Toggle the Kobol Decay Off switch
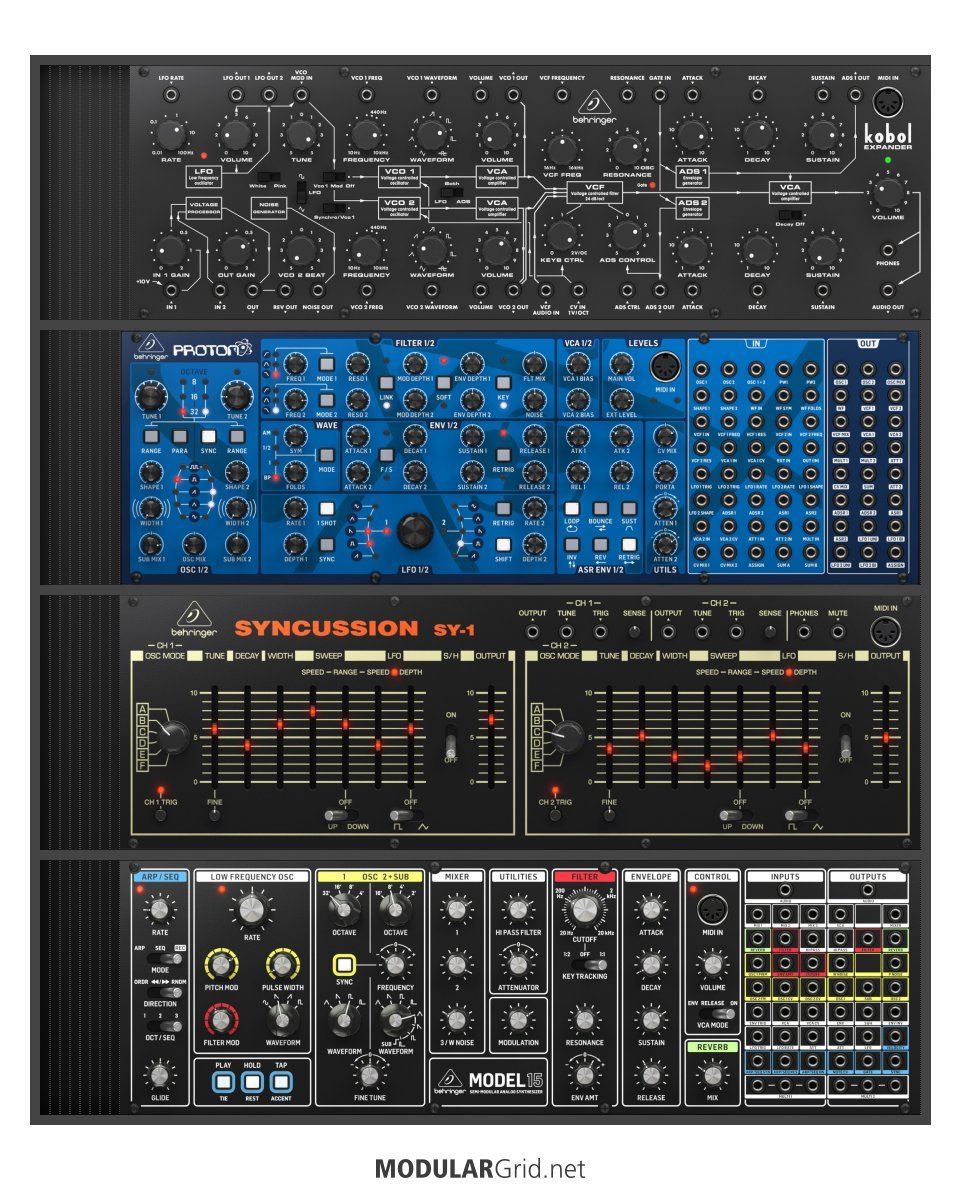 pyautogui.click(x=789, y=215)
